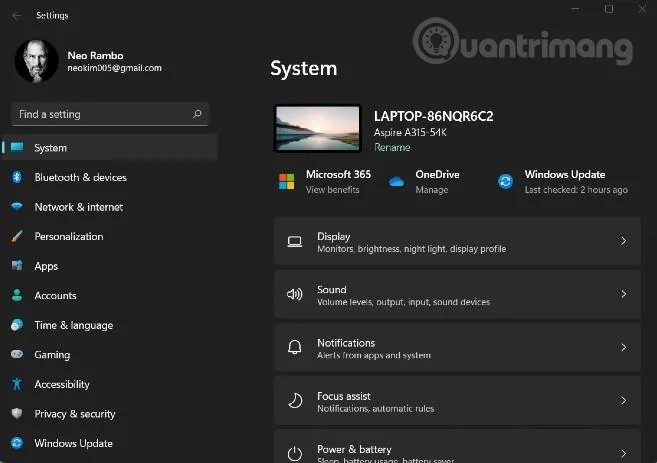Click the Power & battery row title

click(x=354, y=449)
